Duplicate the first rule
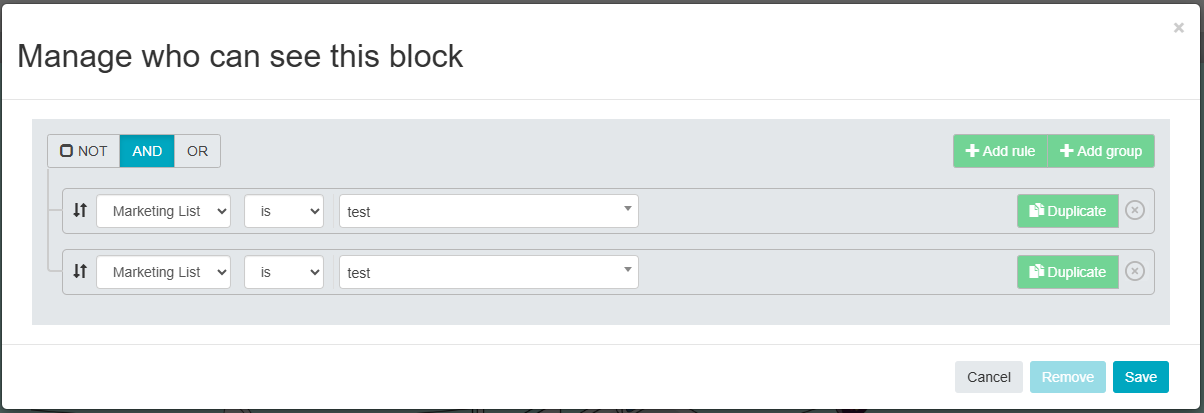The width and height of the screenshot is (1204, 413). coord(1068,211)
